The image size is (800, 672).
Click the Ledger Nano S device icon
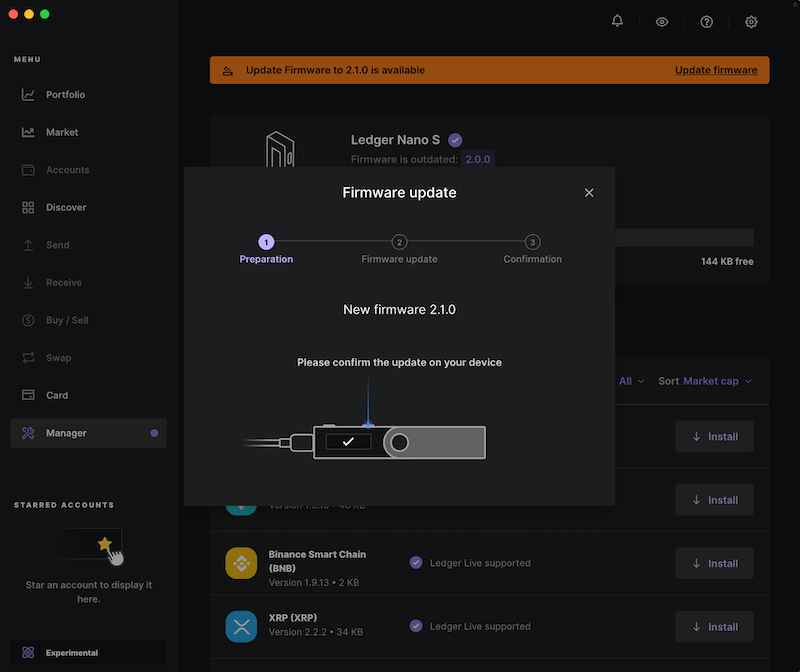(280, 149)
